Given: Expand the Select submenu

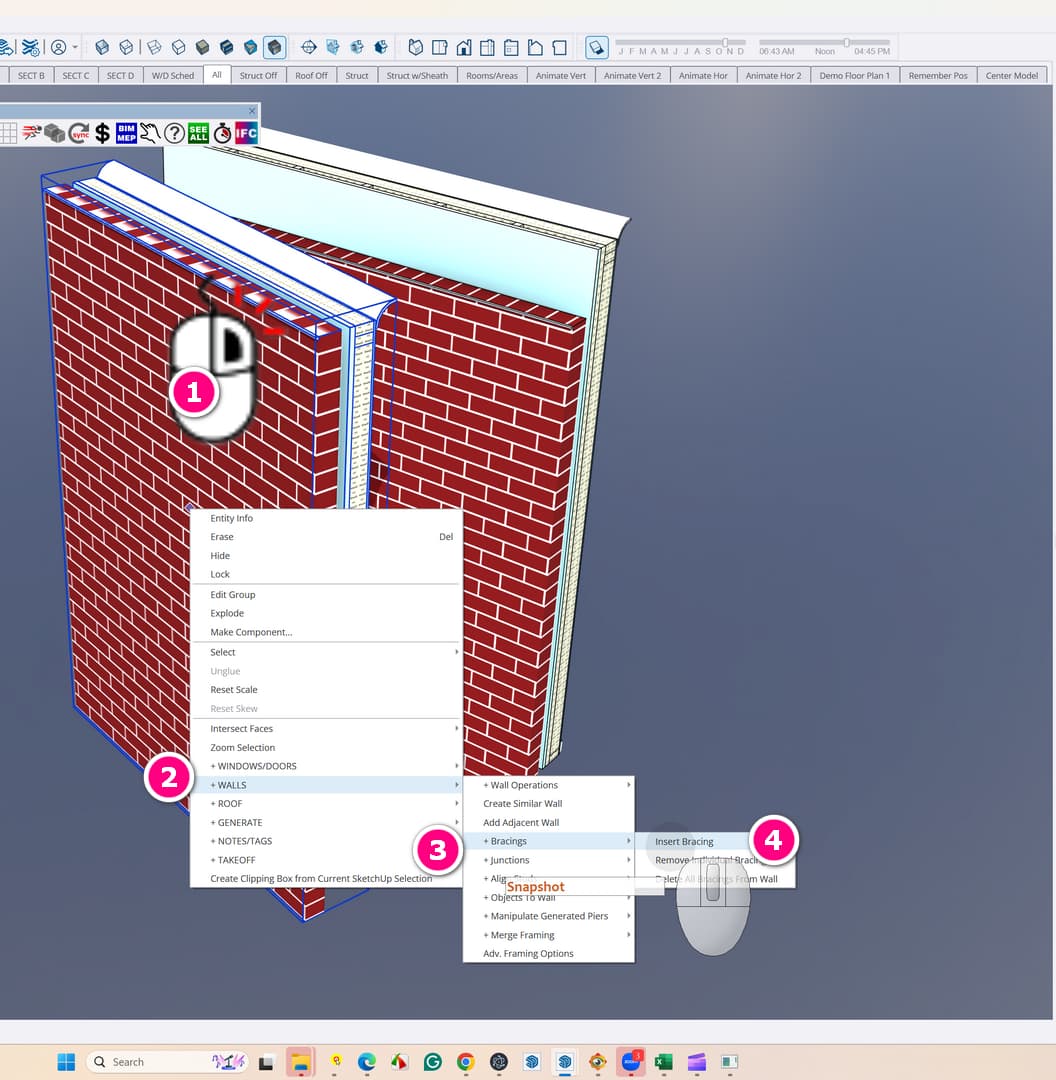Looking at the screenshot, I should [x=326, y=652].
